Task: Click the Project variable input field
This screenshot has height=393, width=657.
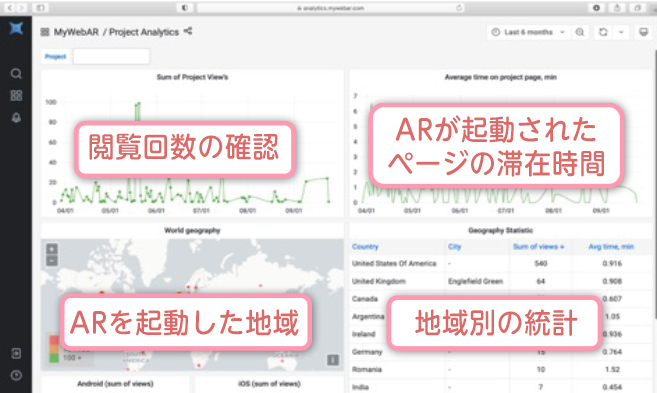Action: coord(111,56)
